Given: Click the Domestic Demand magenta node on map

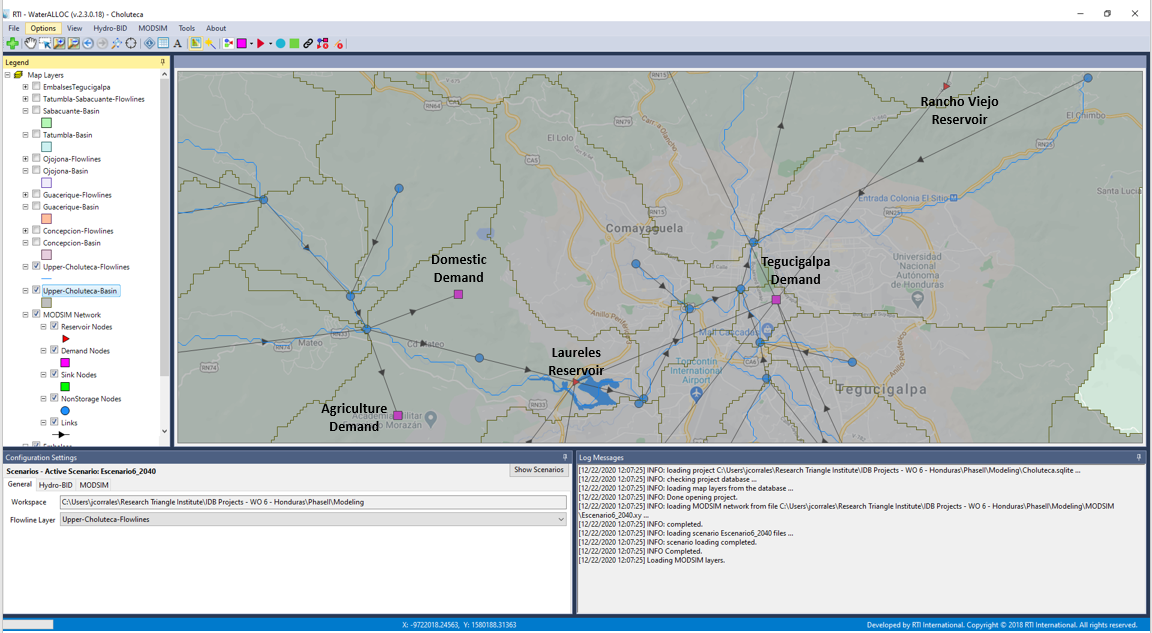Looking at the screenshot, I should point(458,294).
